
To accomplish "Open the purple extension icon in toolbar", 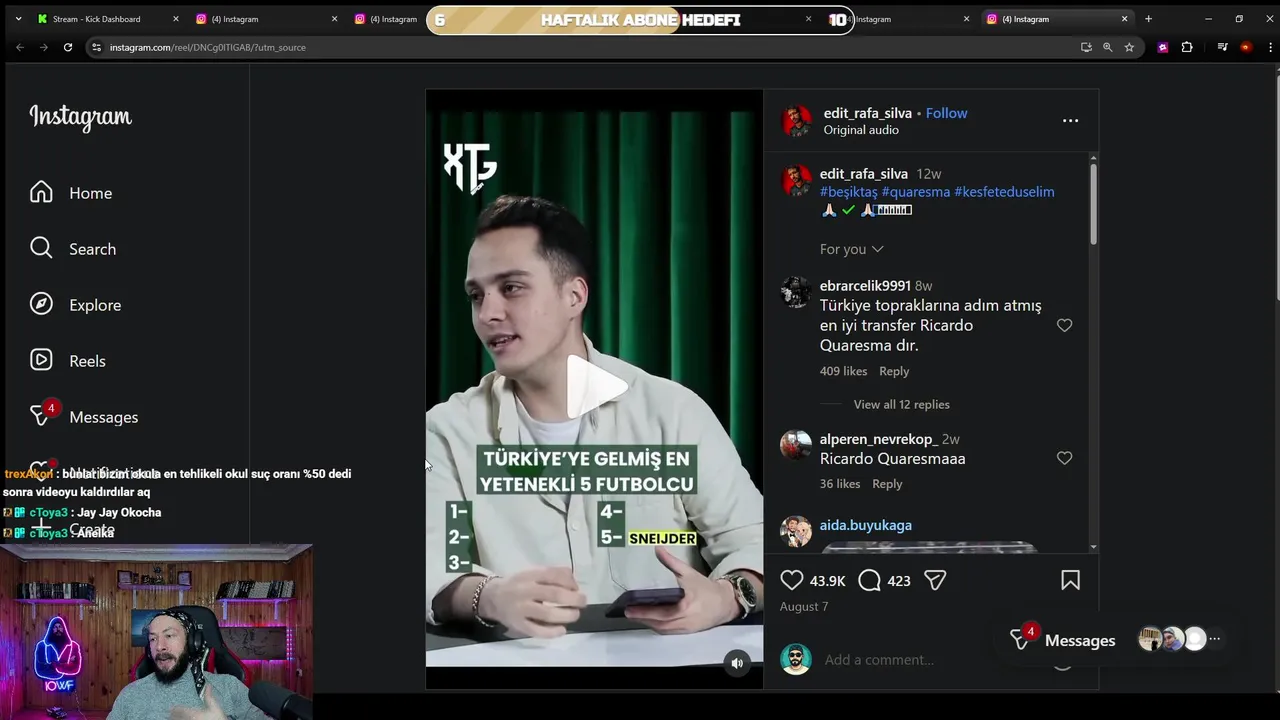I will point(1162,47).
